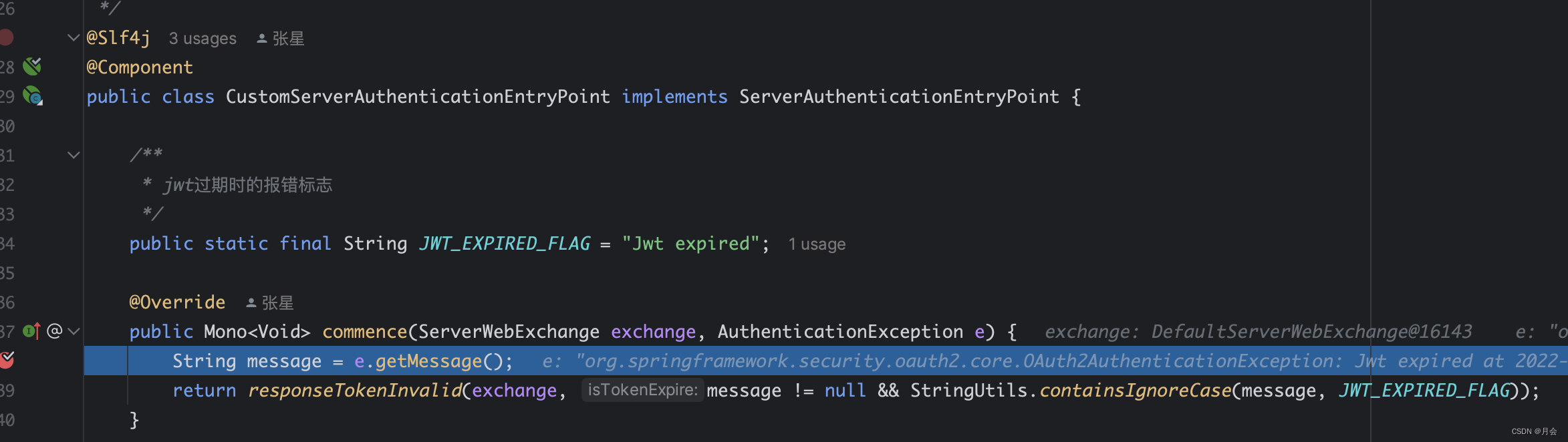Toggle the checked breakpoint on the String message line
The width and height of the screenshot is (1568, 442).
tap(7, 361)
